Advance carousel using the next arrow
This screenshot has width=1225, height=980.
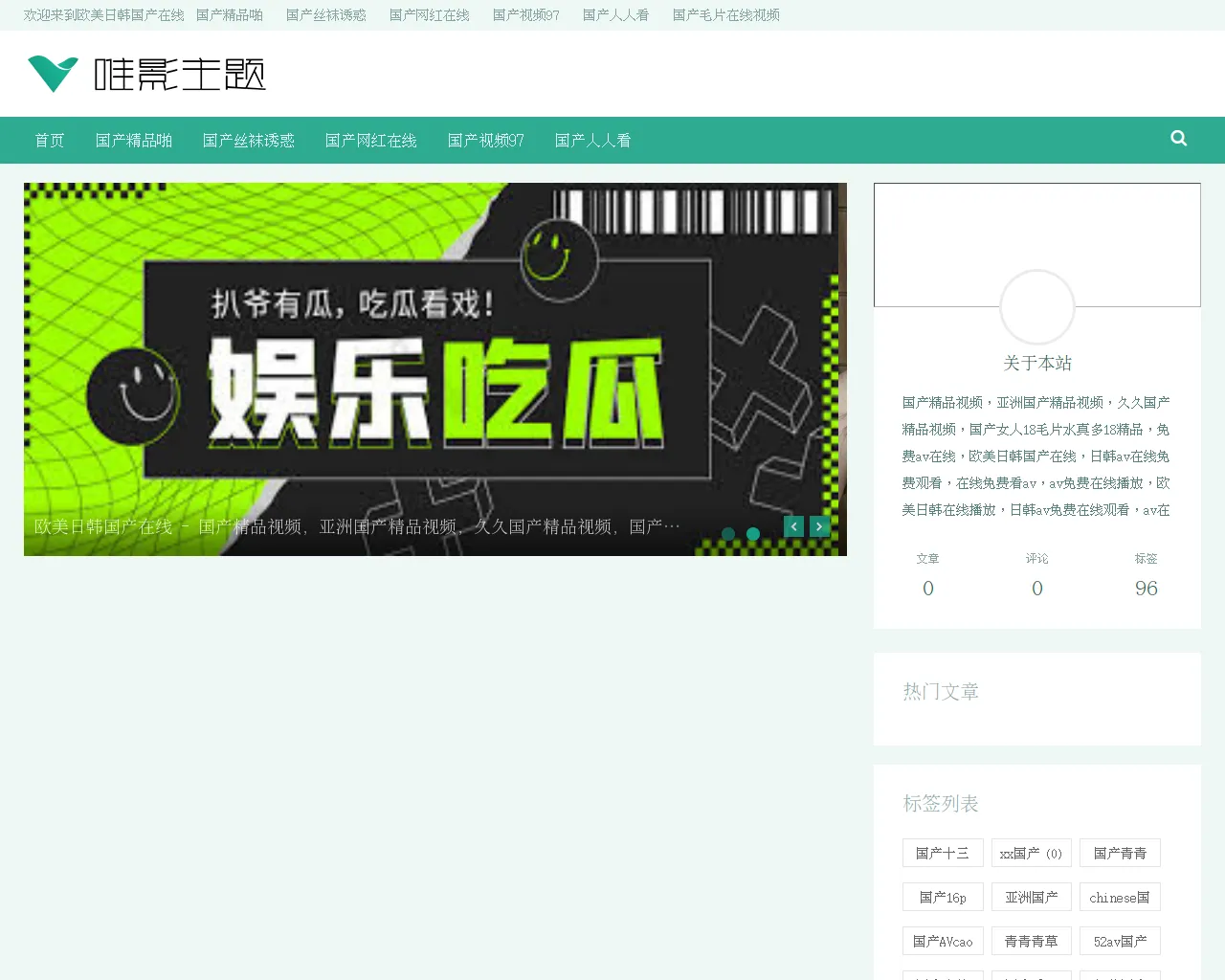[x=819, y=525]
